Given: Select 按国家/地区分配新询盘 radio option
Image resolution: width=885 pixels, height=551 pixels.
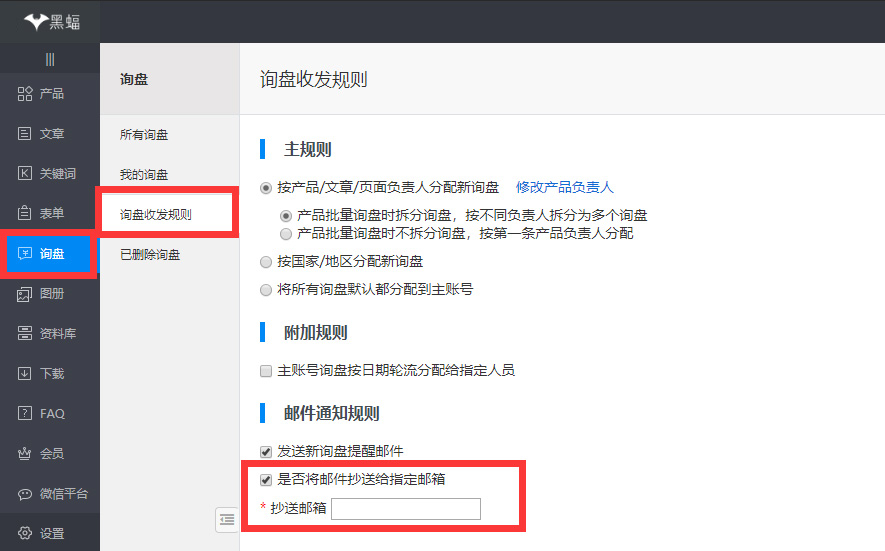Looking at the screenshot, I should point(266,262).
